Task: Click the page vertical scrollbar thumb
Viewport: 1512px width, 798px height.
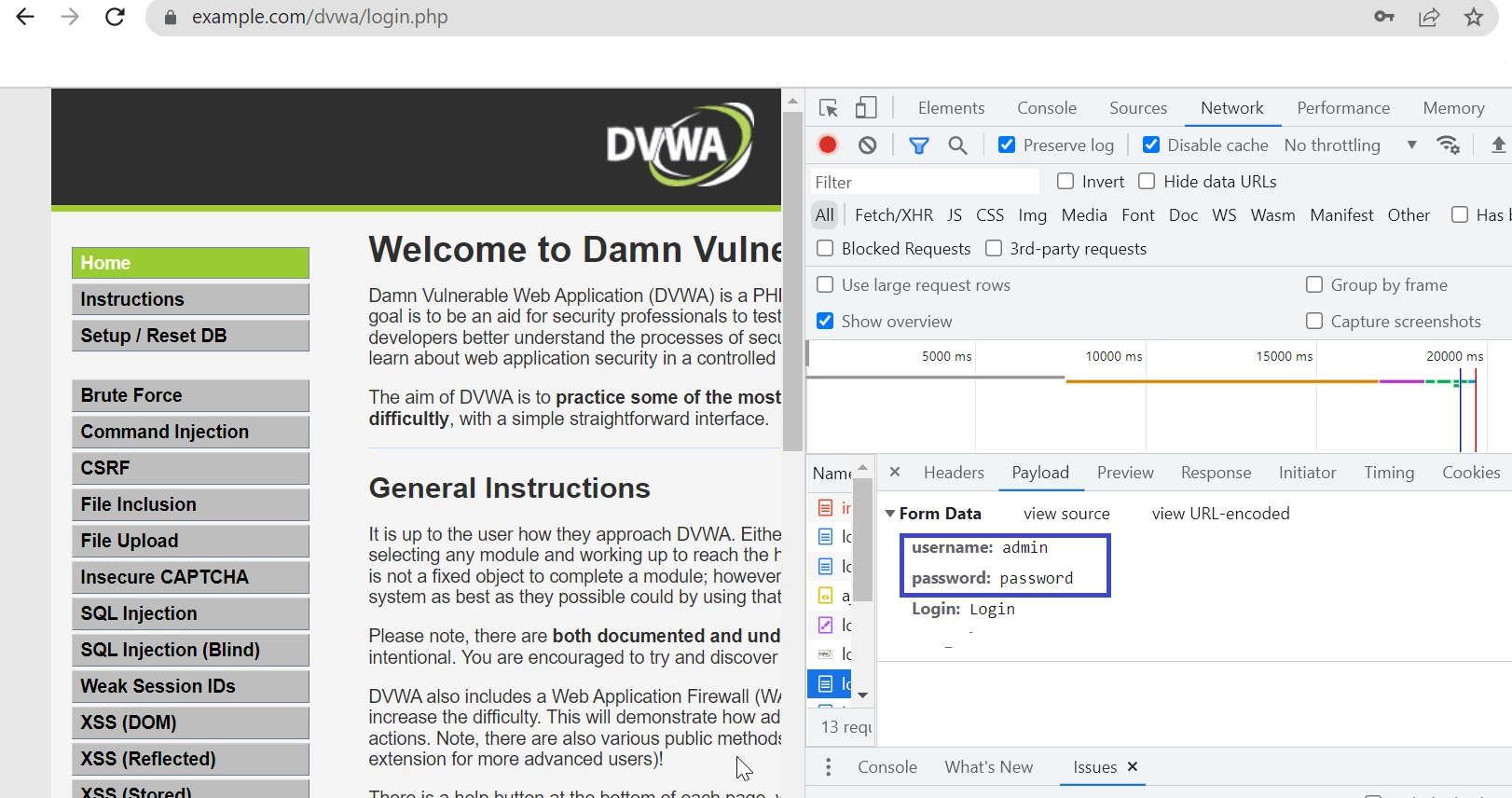Action: point(792,282)
